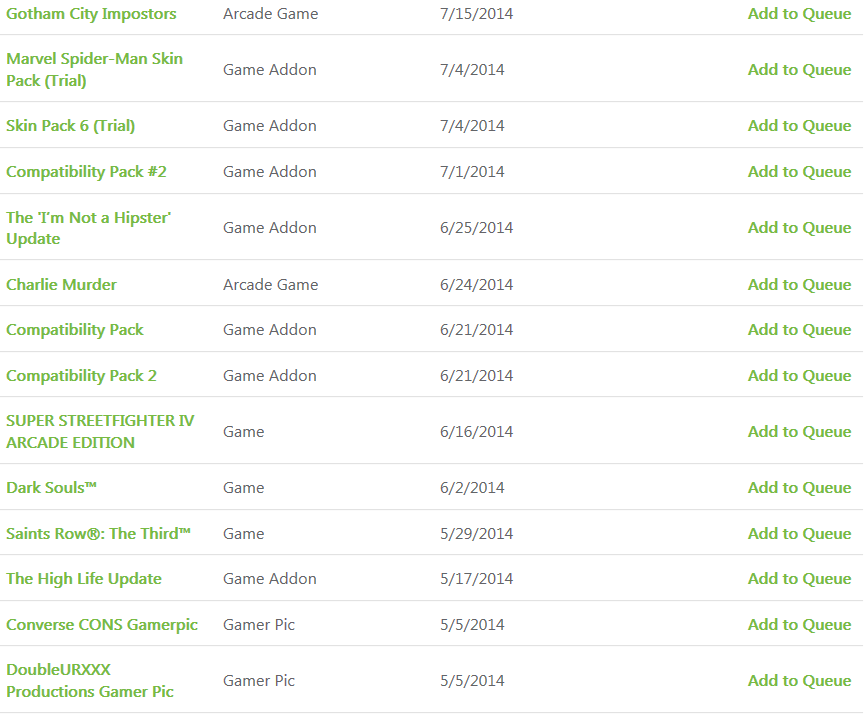Add Converse CONS Gamerpic to queue
This screenshot has width=865, height=714.
pyautogui.click(x=799, y=625)
